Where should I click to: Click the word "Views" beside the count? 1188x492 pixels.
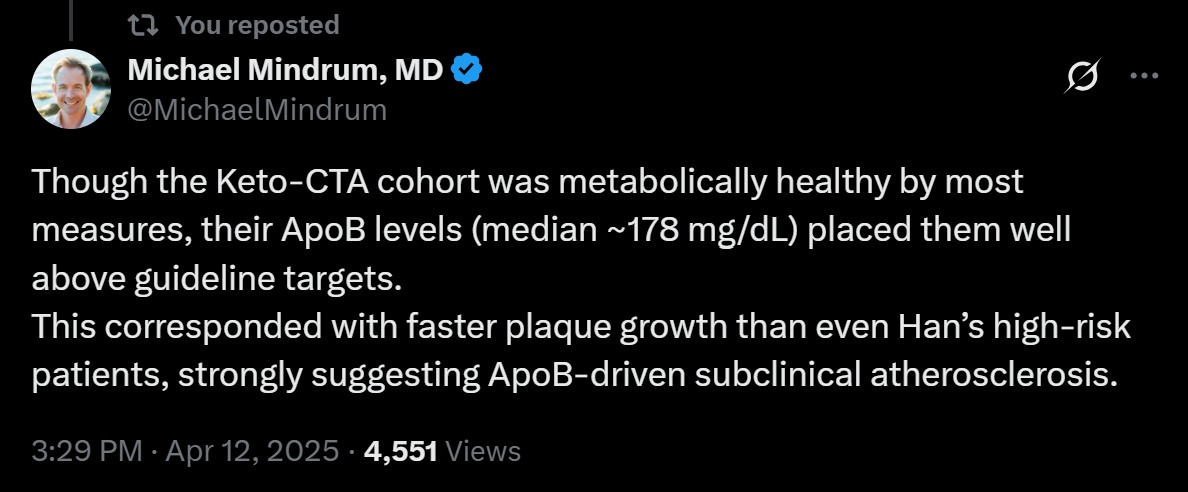pos(483,452)
